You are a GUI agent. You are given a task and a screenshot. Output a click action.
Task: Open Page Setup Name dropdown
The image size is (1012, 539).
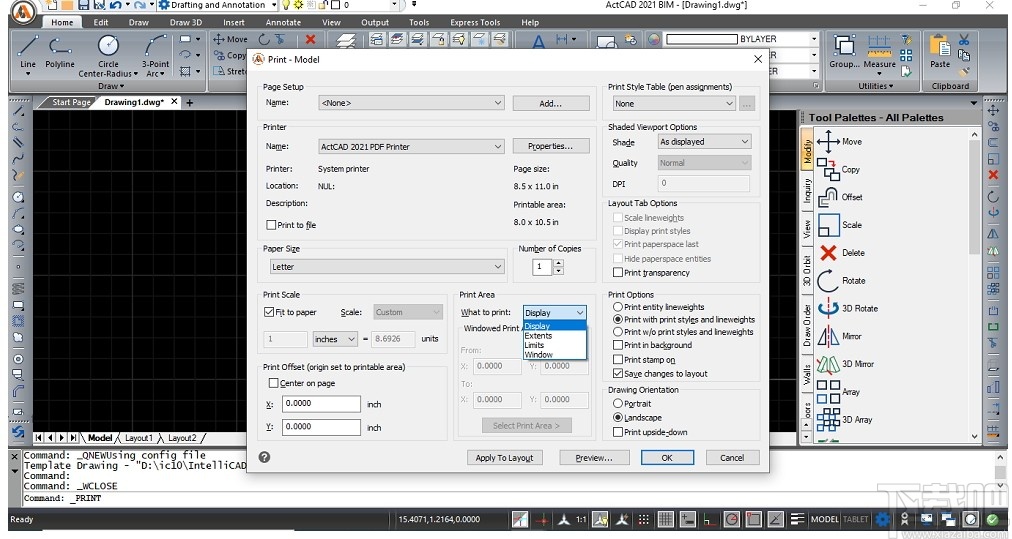point(411,103)
